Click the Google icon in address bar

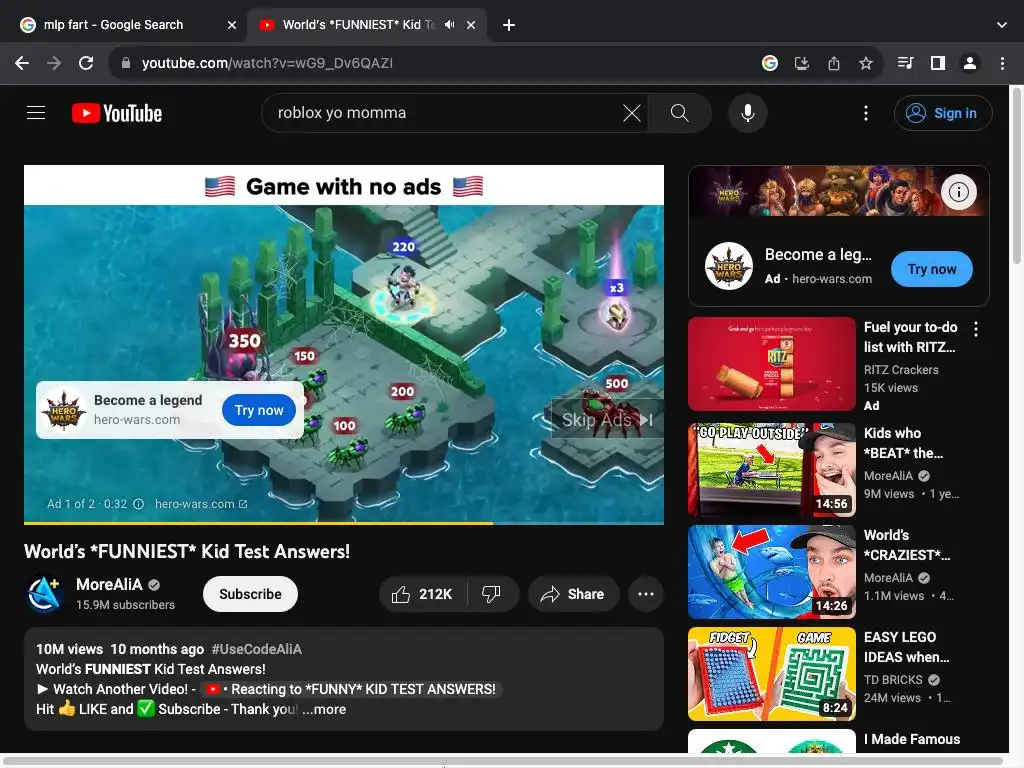[770, 63]
